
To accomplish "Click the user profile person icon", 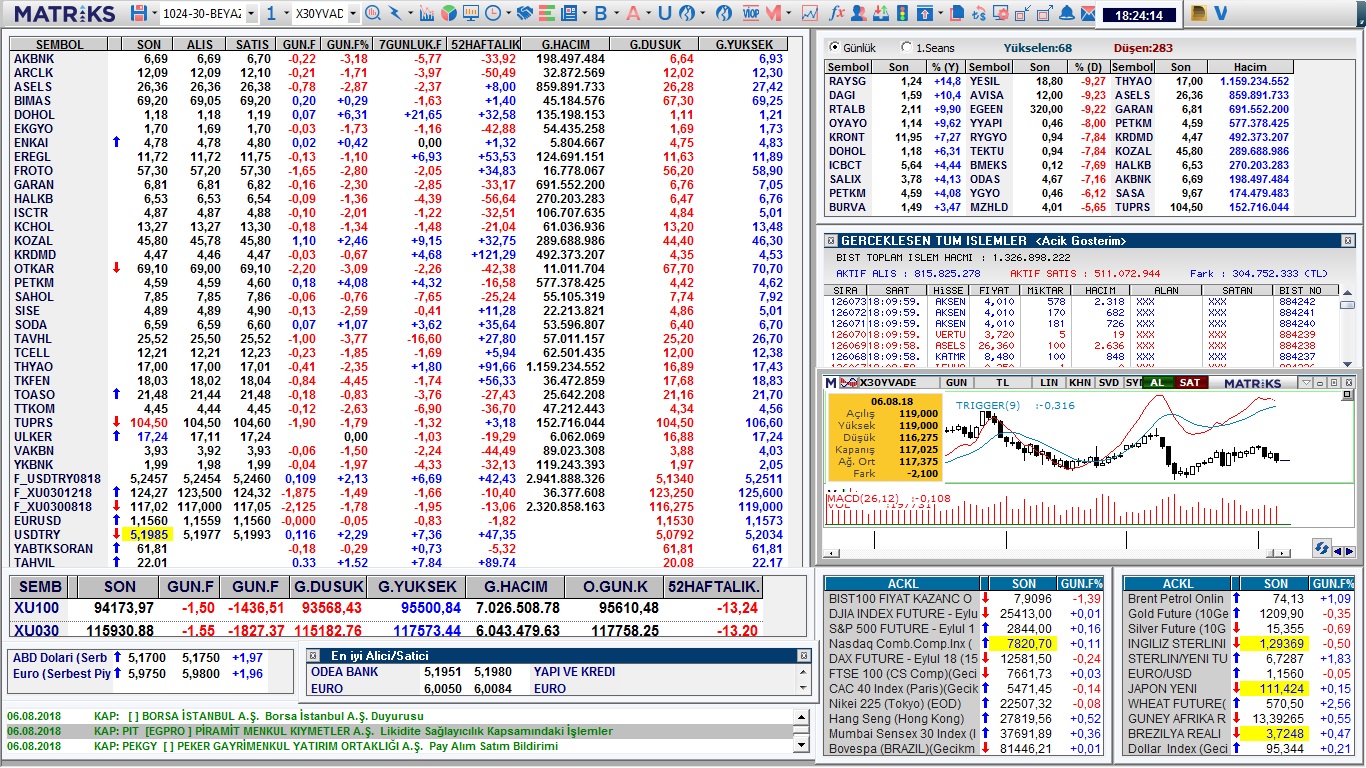I will 858,13.
